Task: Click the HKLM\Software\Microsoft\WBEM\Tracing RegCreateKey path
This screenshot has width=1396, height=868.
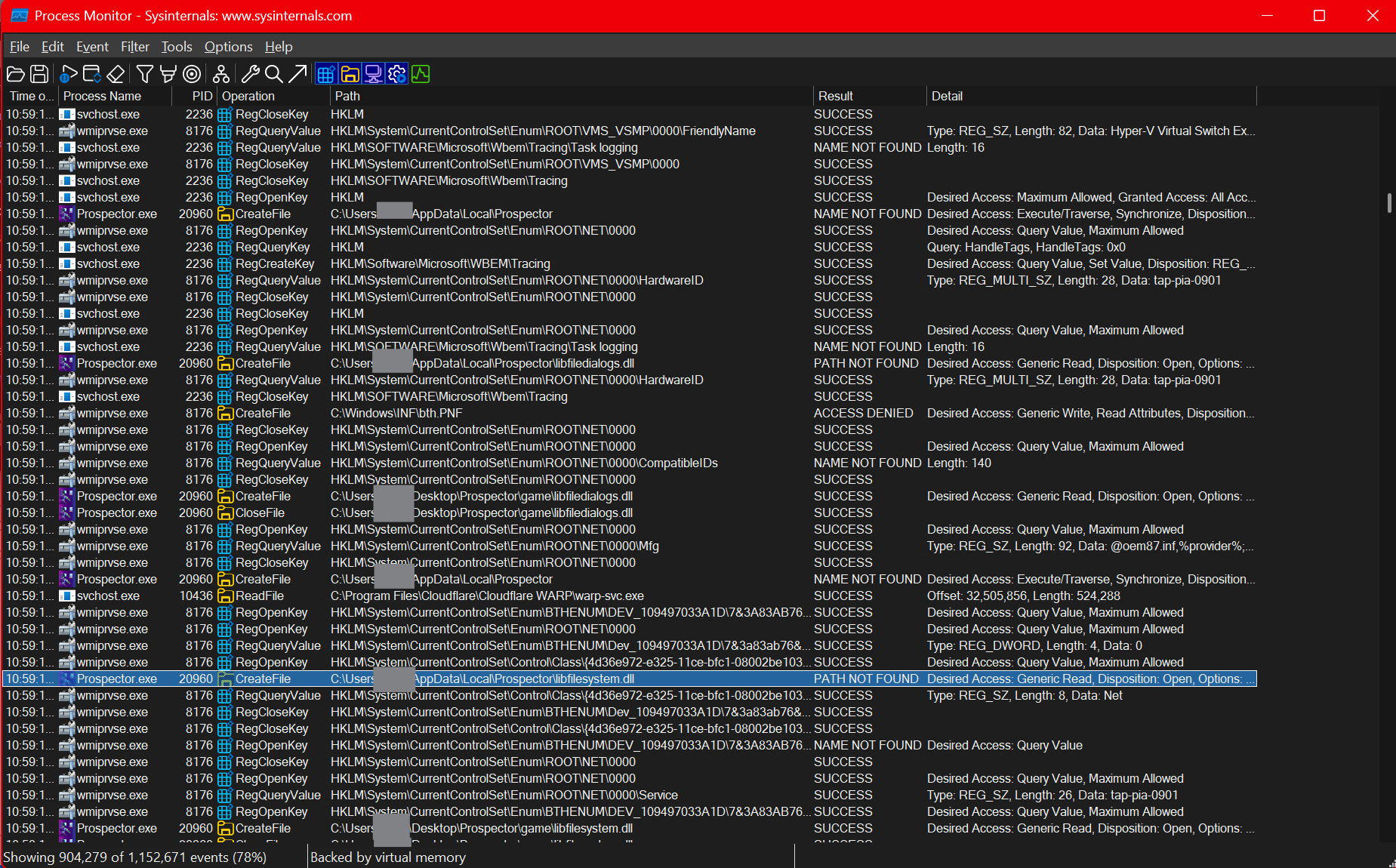Action: point(440,263)
